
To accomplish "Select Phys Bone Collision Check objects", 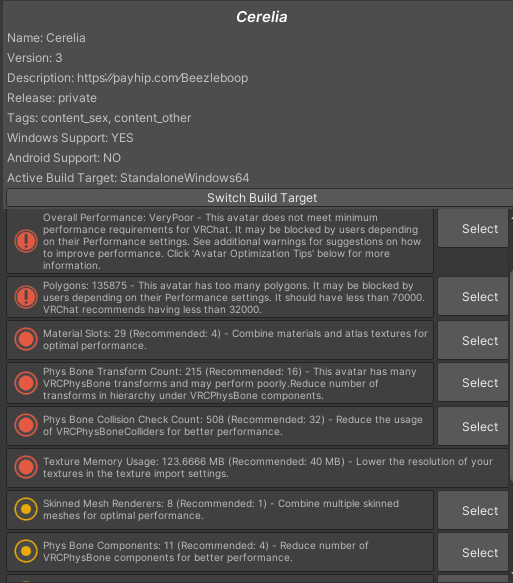I will pyautogui.click(x=473, y=426).
